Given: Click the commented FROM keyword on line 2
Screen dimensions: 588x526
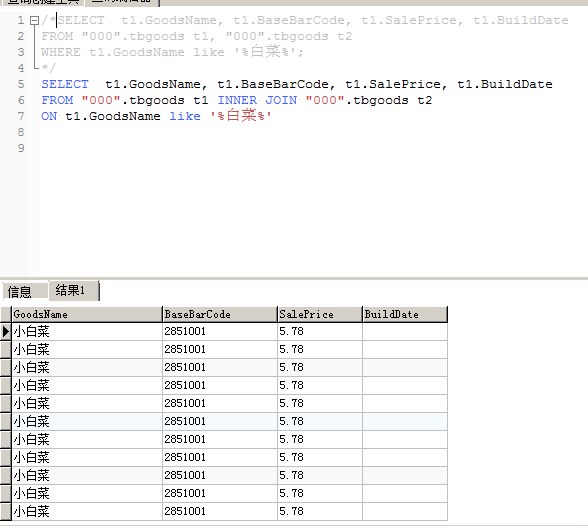Looking at the screenshot, I should [x=57, y=36].
